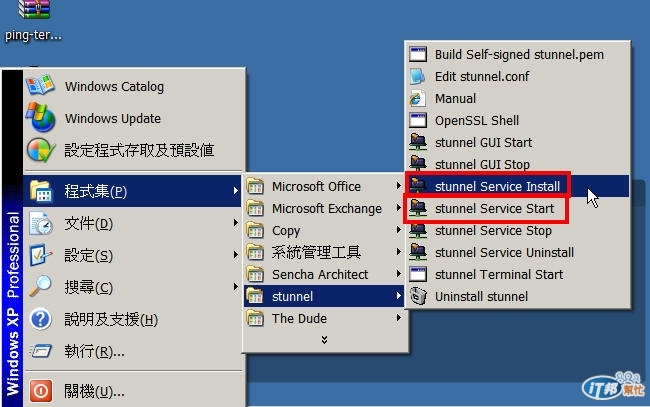Choose stunnel Service Stop

point(517,230)
